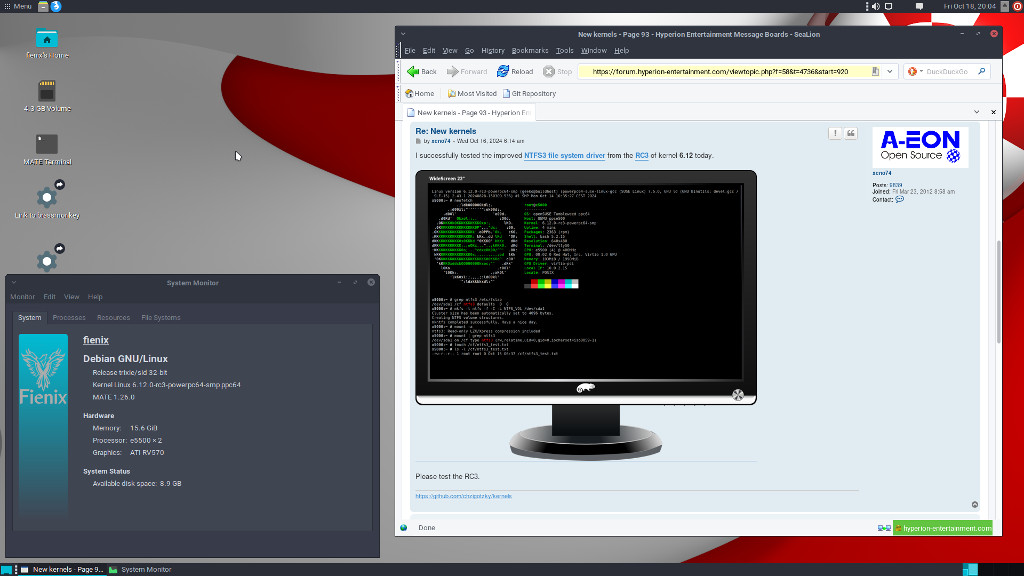Open the address bar history dropdown
The width and height of the screenshot is (1024, 576).
(x=889, y=71)
